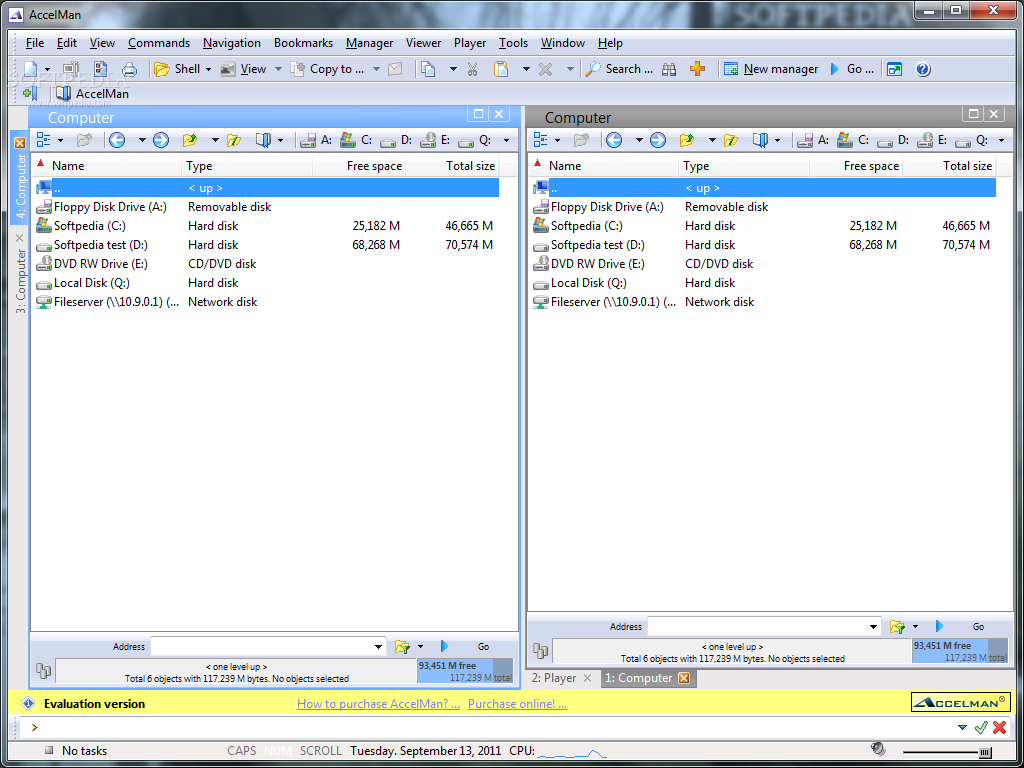Screen dimensions: 1024x768
Task: Expand the Shell dropdown arrow
Action: pos(208,69)
